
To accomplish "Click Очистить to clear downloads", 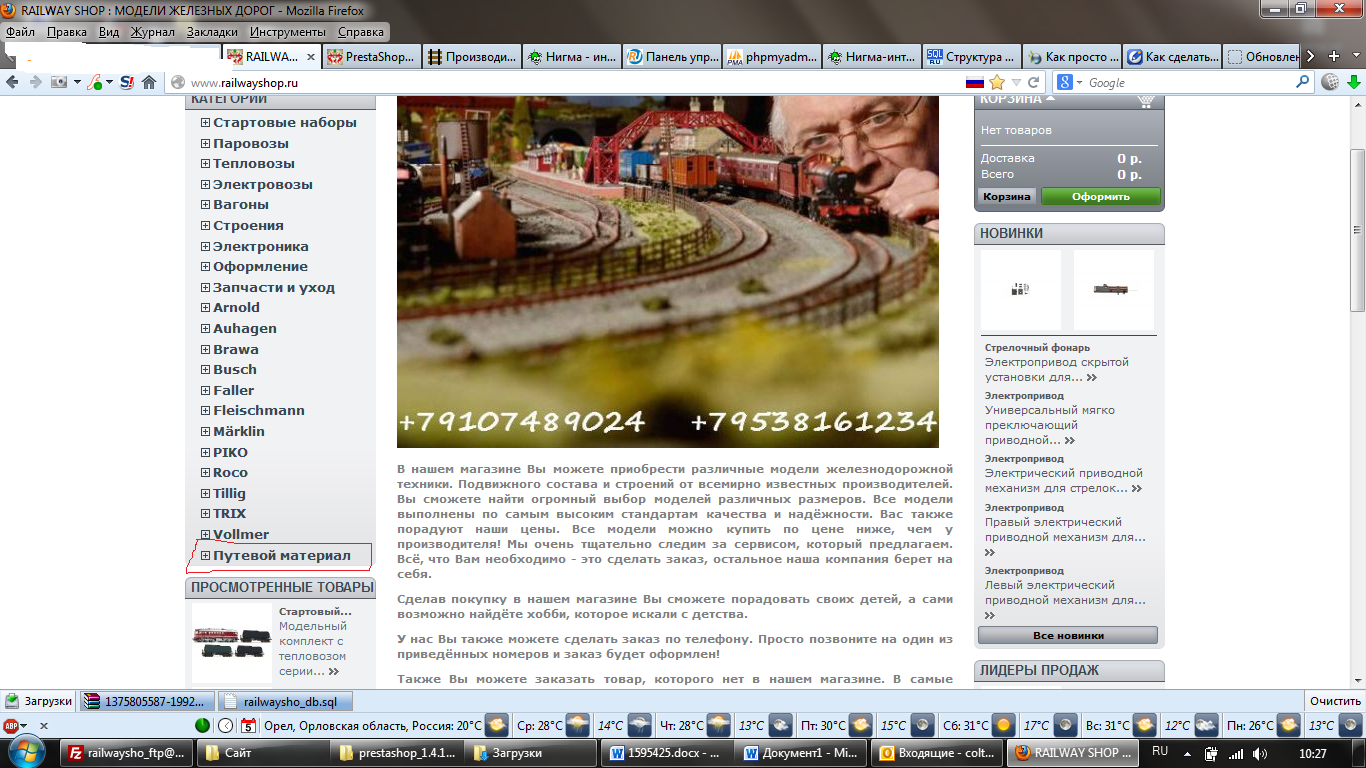I will [x=1336, y=701].
